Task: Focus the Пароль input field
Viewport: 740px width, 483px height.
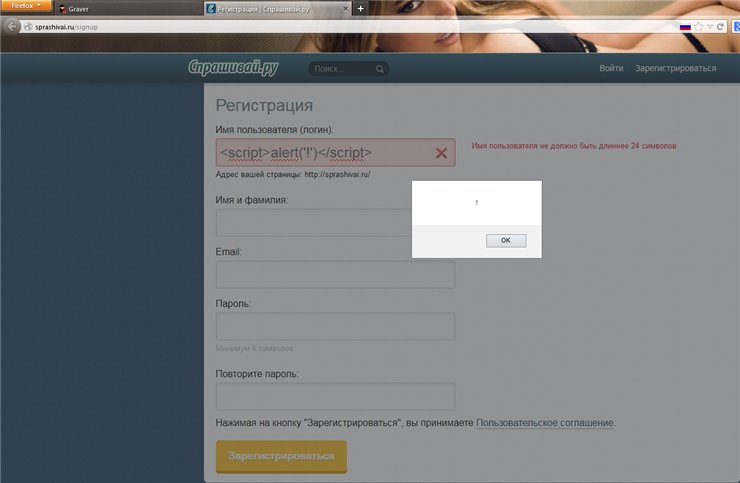Action: tap(336, 326)
